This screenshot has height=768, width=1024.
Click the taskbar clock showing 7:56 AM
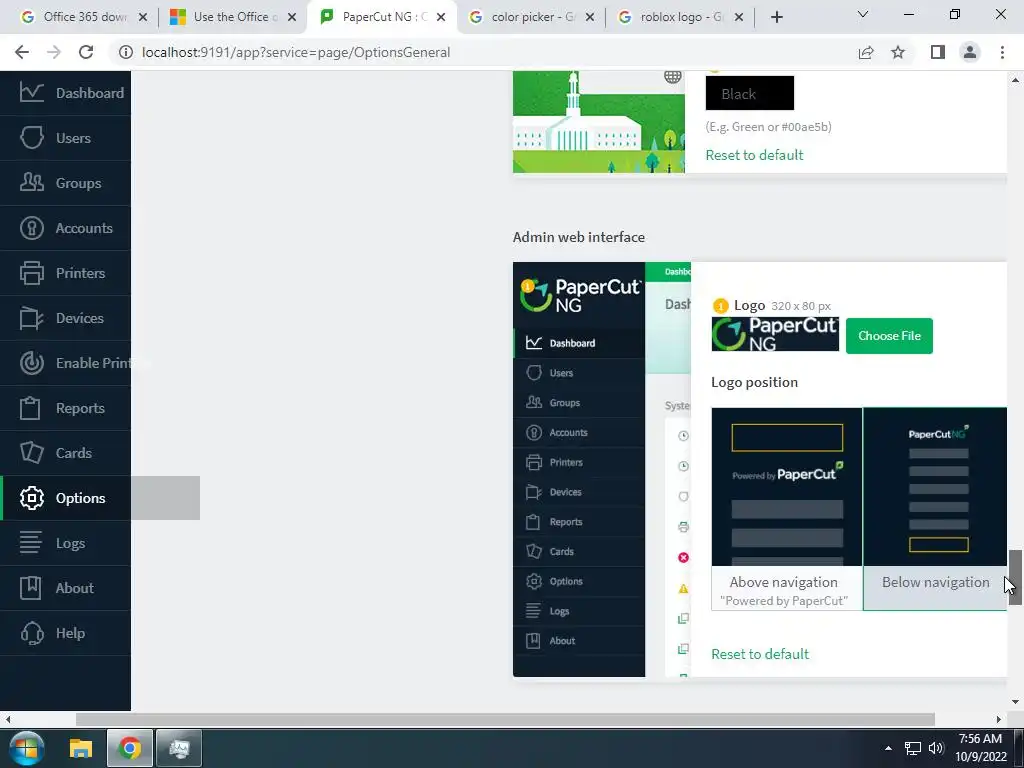980,748
